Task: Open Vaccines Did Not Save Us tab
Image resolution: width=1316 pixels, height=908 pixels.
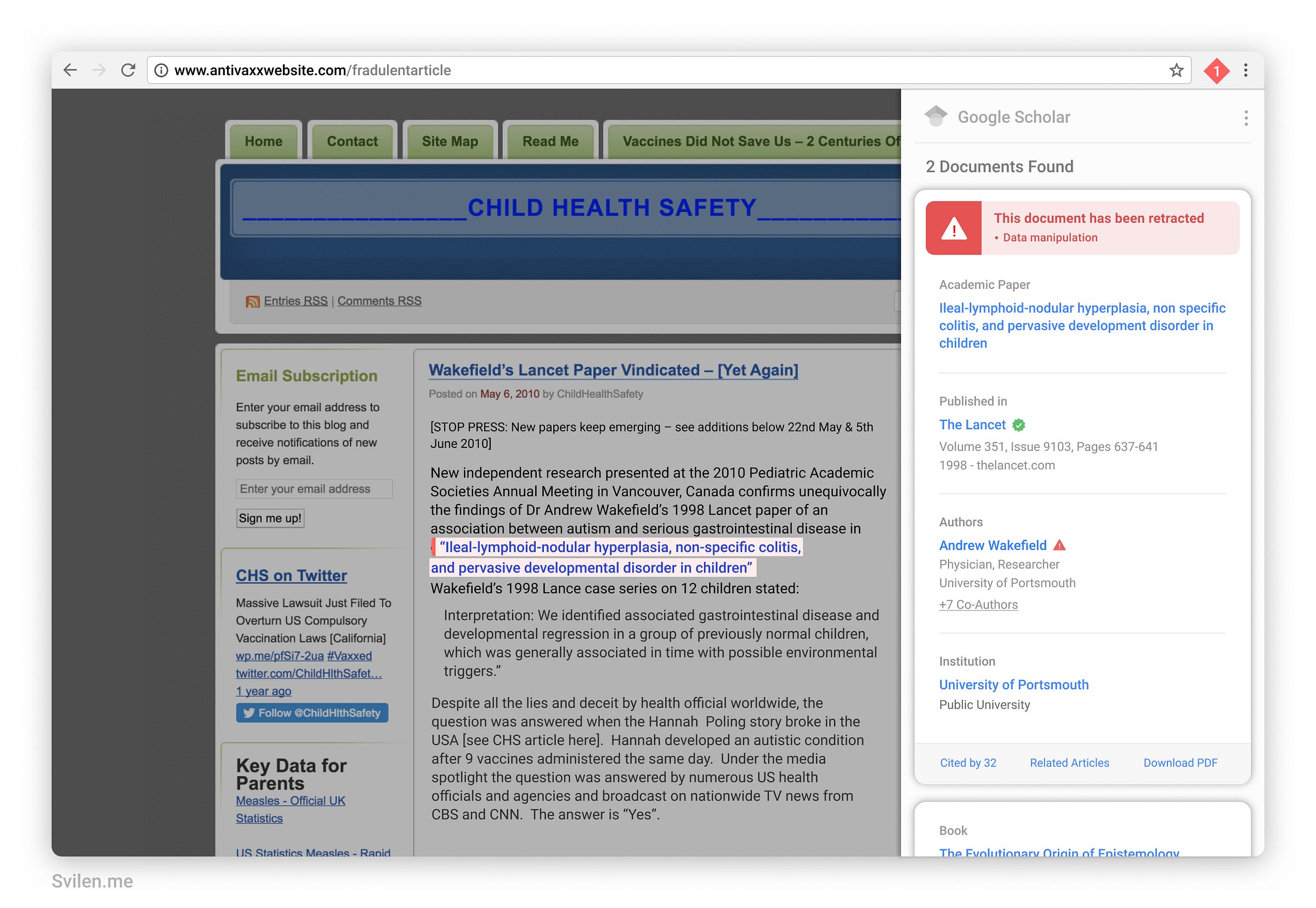Action: (x=754, y=141)
